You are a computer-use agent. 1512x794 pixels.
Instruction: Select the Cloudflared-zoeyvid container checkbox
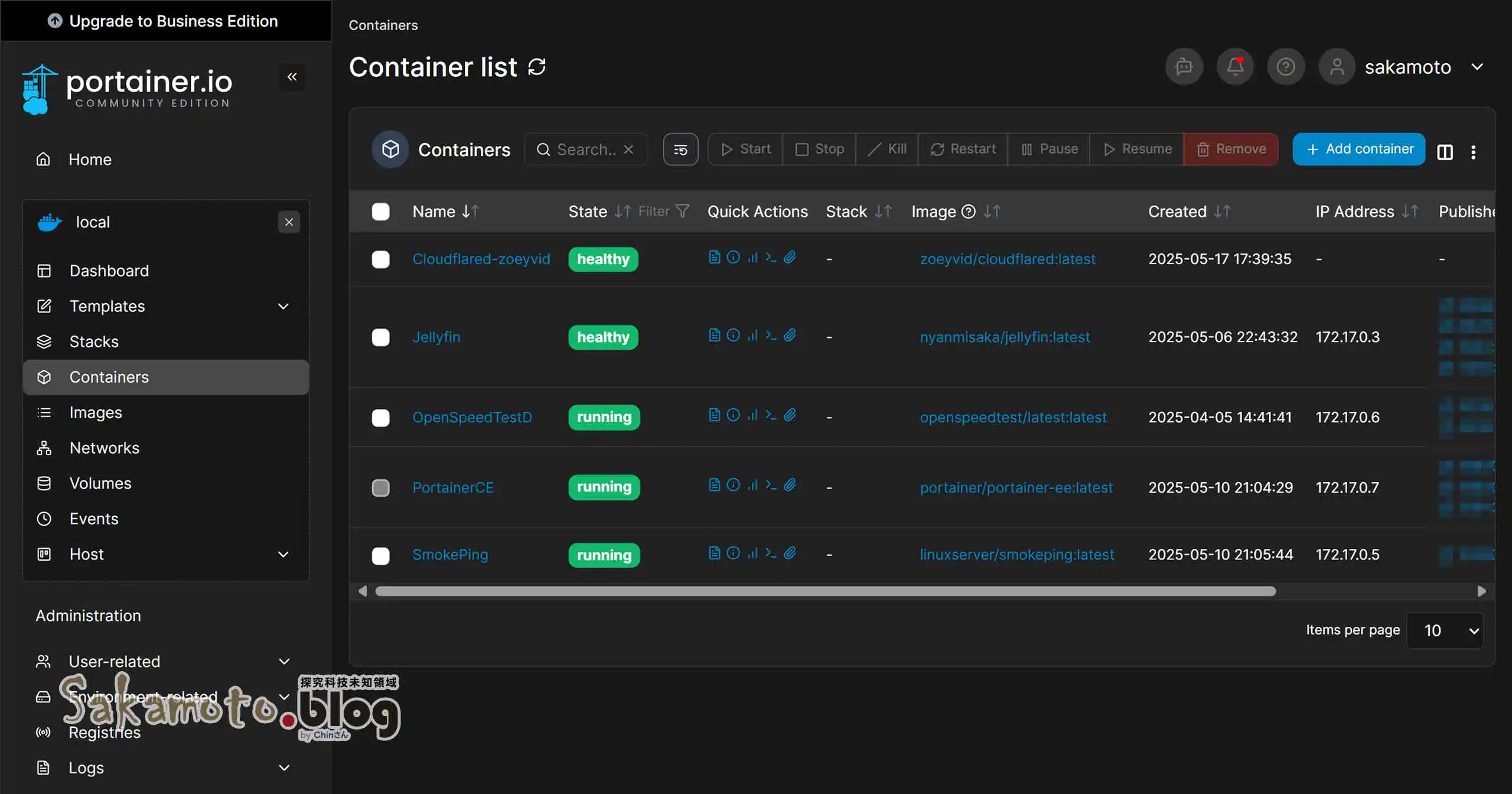pos(381,259)
